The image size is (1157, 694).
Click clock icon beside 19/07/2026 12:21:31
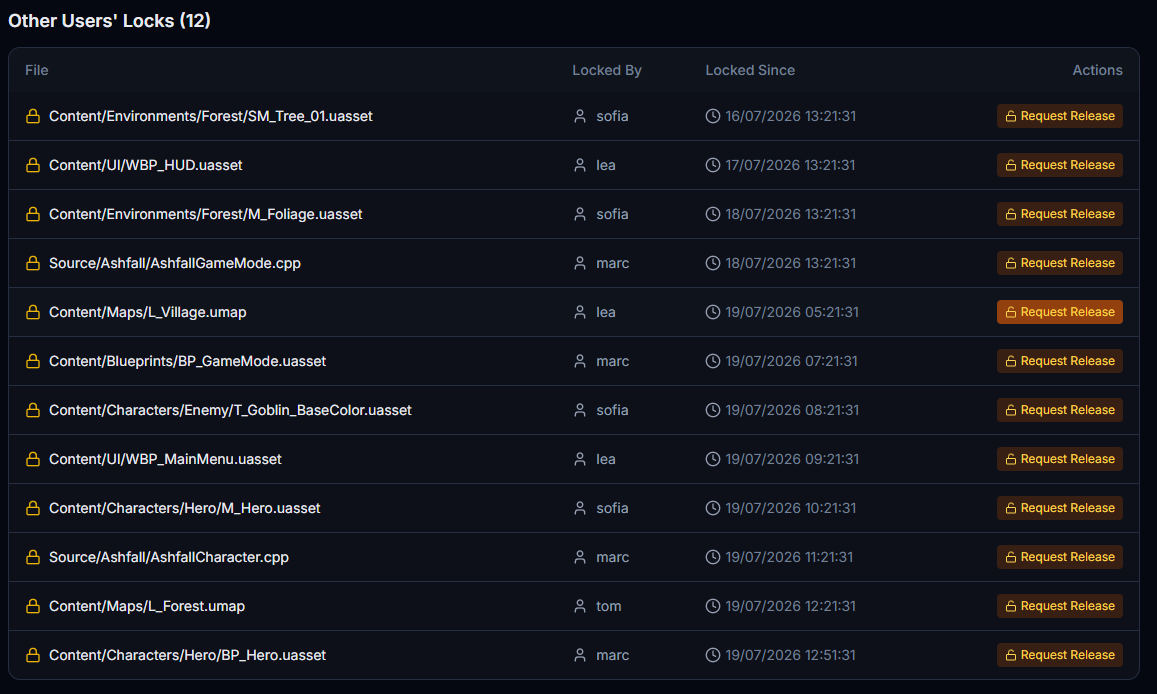713,606
